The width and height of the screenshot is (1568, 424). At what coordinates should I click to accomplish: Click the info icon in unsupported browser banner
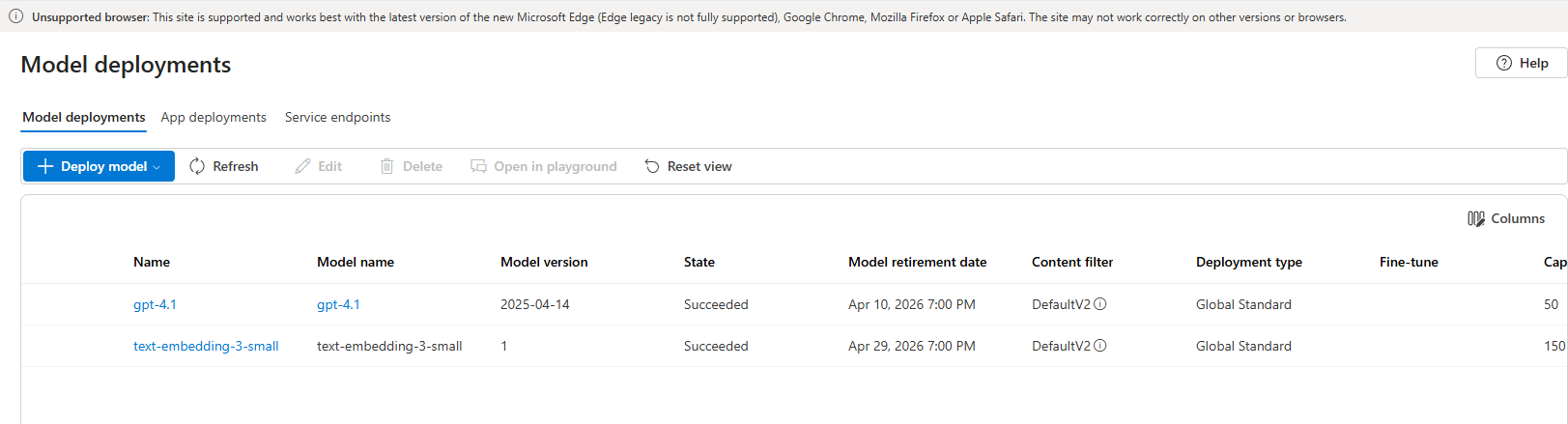(x=15, y=16)
